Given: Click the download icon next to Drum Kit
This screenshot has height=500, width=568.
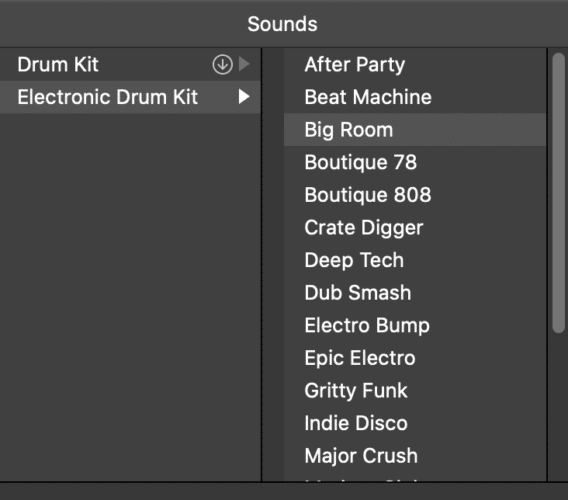Looking at the screenshot, I should pos(222,64).
